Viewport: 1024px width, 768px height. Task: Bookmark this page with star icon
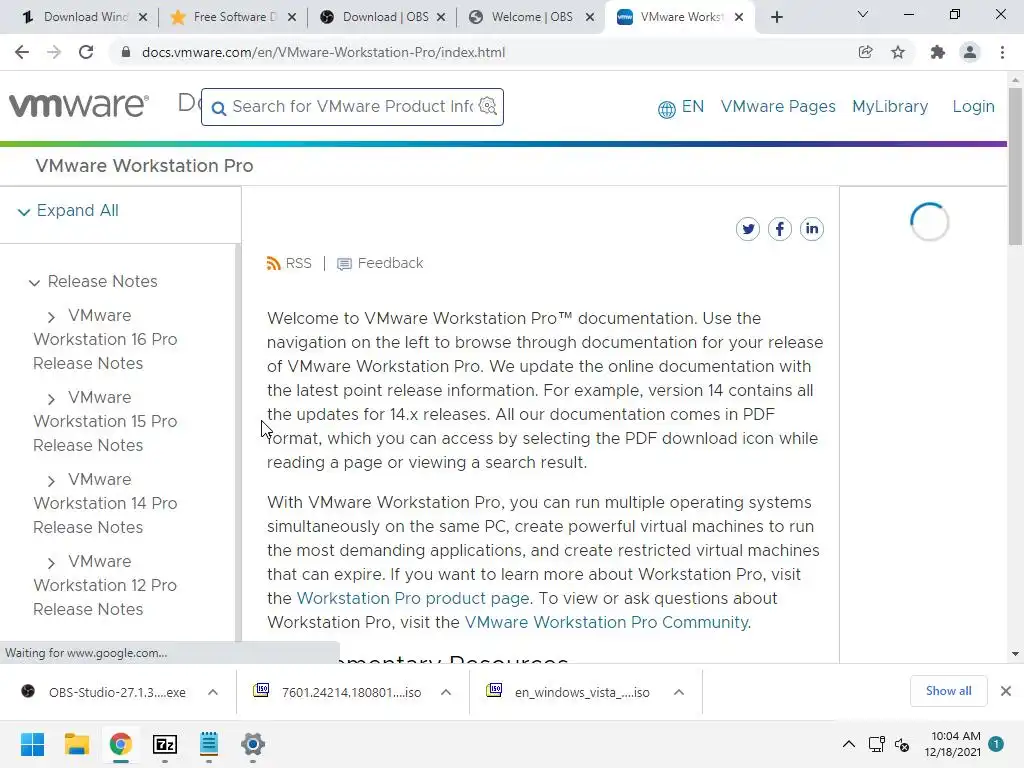[x=898, y=52]
